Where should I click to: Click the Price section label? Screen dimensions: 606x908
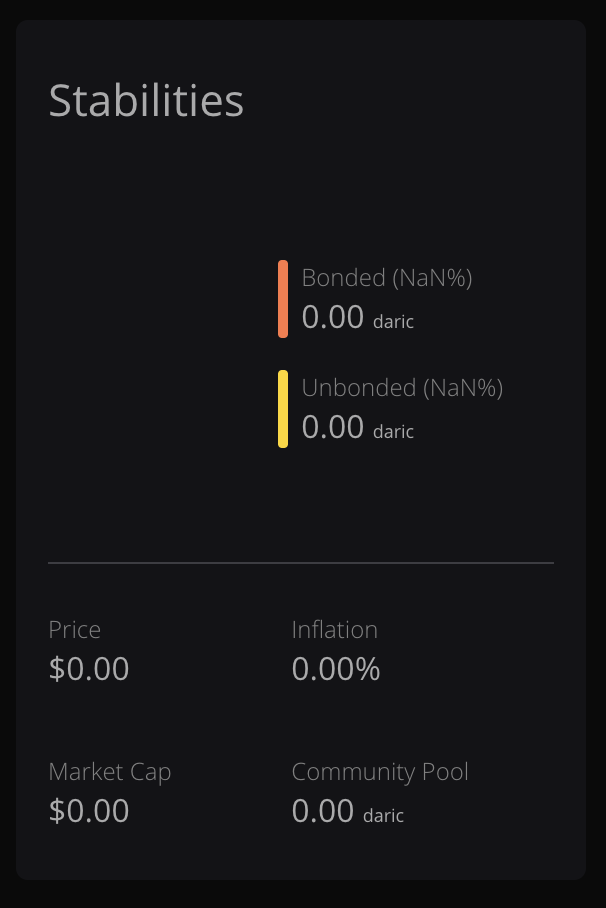point(74,630)
